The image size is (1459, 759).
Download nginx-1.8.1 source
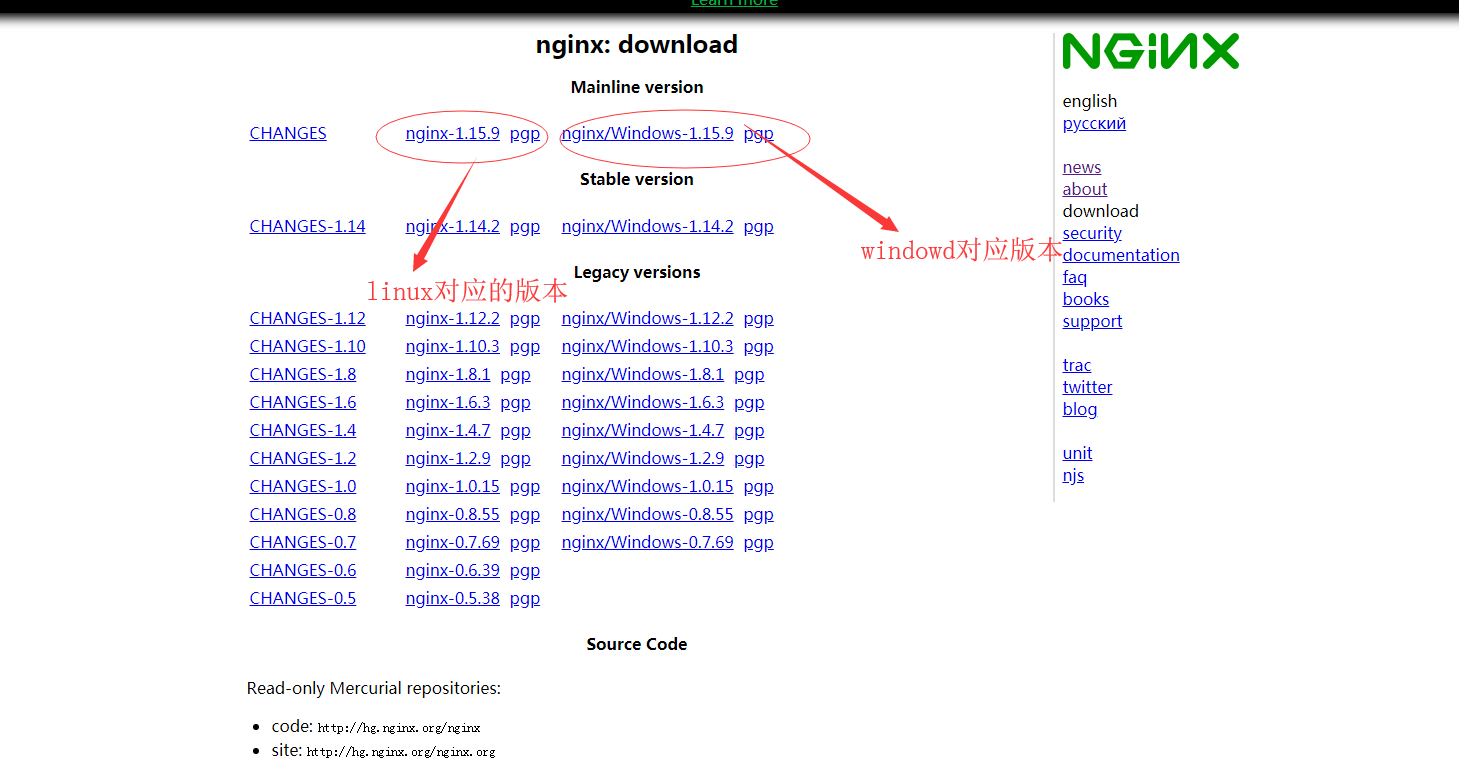(x=448, y=374)
